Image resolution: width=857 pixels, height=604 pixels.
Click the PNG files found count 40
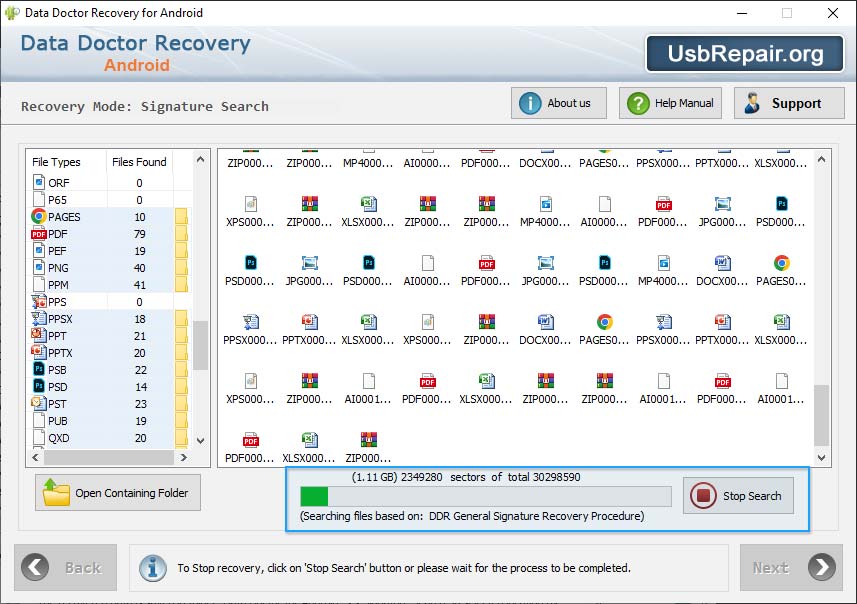click(x=140, y=268)
